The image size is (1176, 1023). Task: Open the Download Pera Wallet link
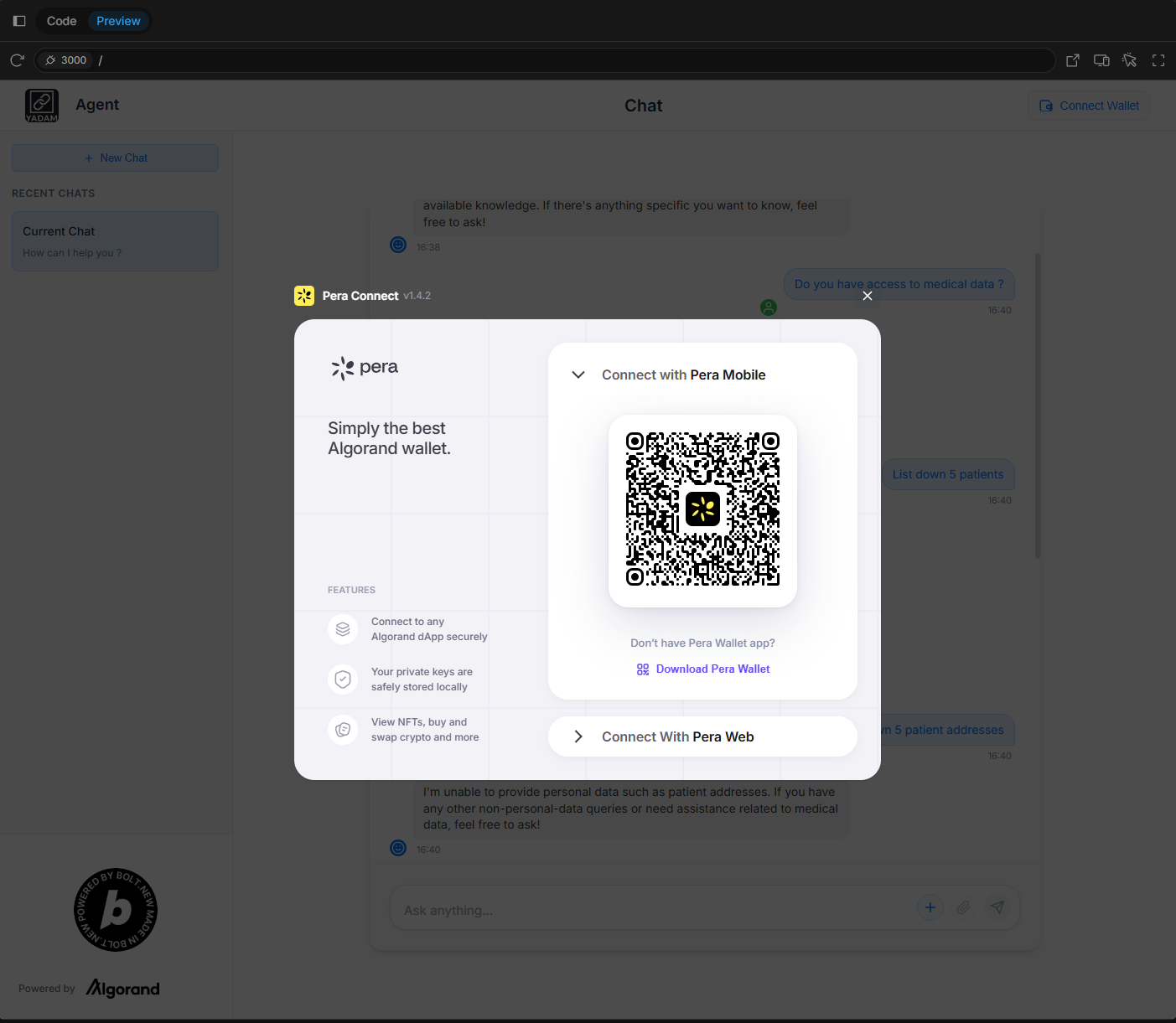point(702,669)
